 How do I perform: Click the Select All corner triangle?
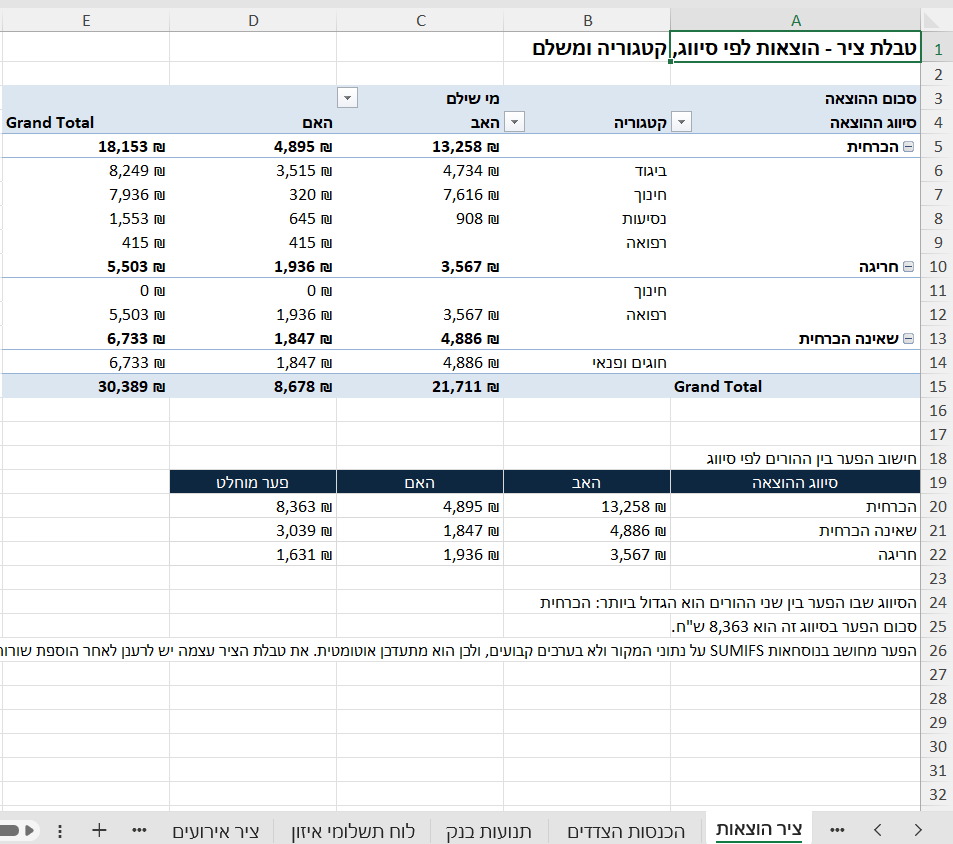pyautogui.click(x=932, y=21)
